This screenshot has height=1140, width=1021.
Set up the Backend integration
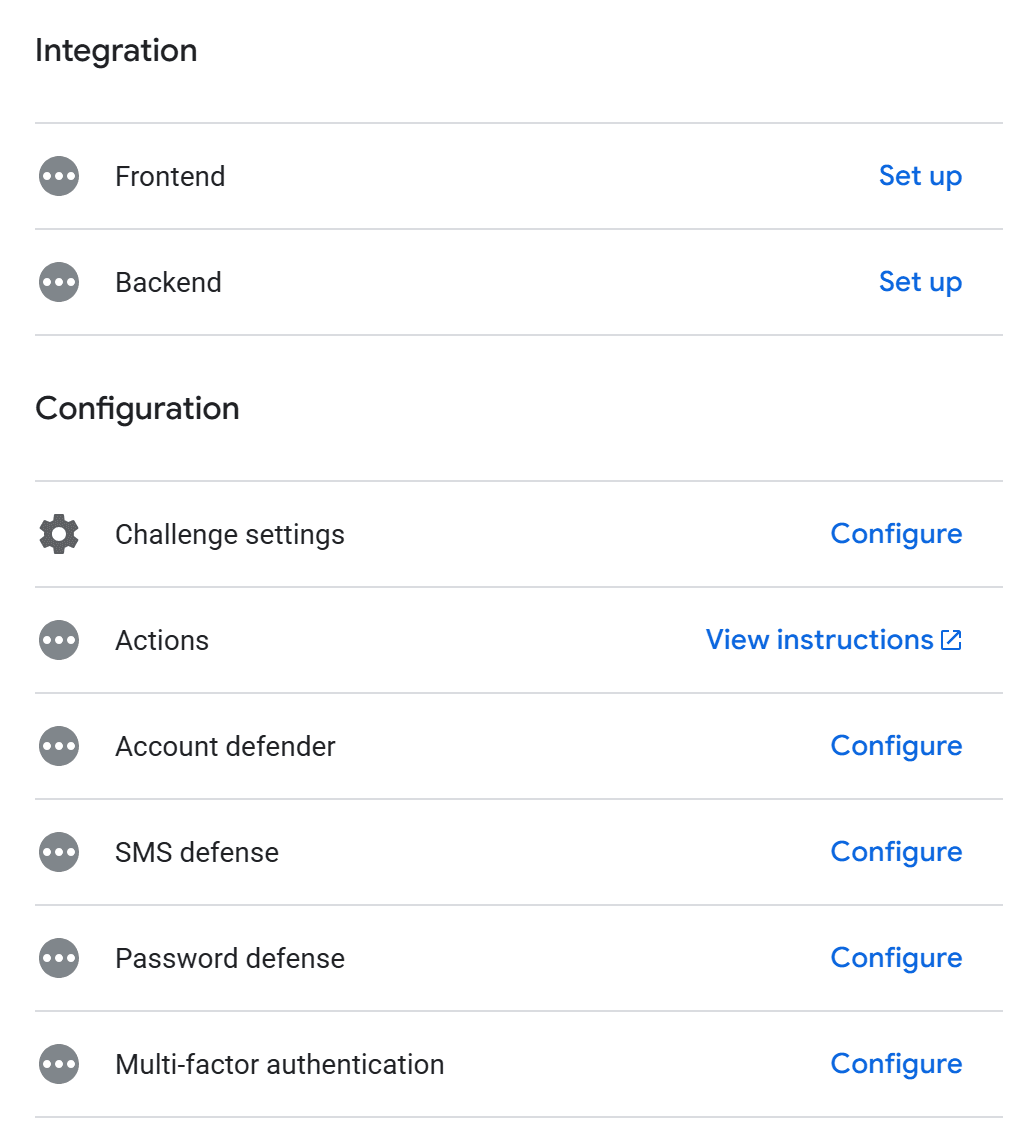[920, 283]
